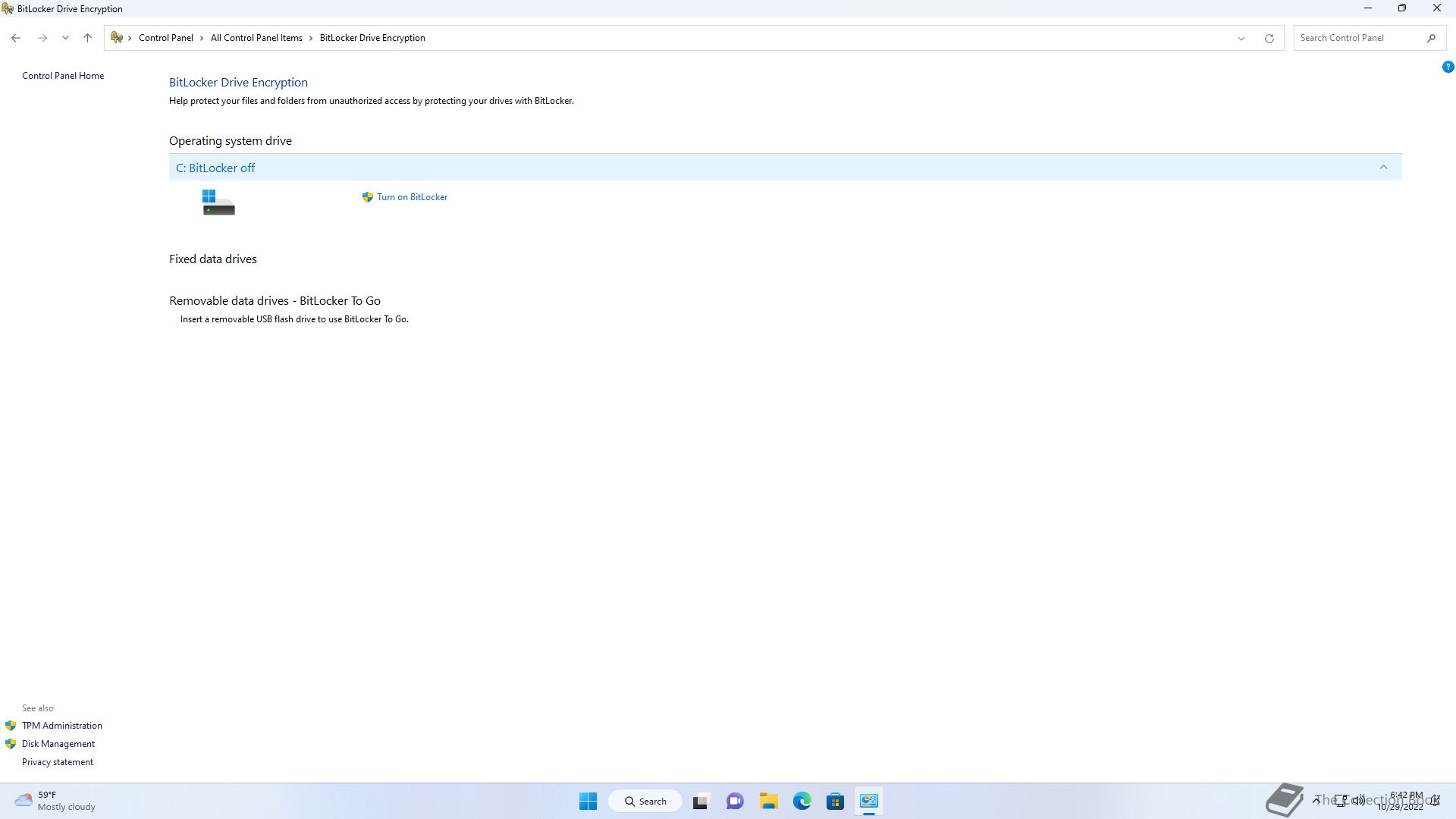Click the Operating system drive heading

231,141
